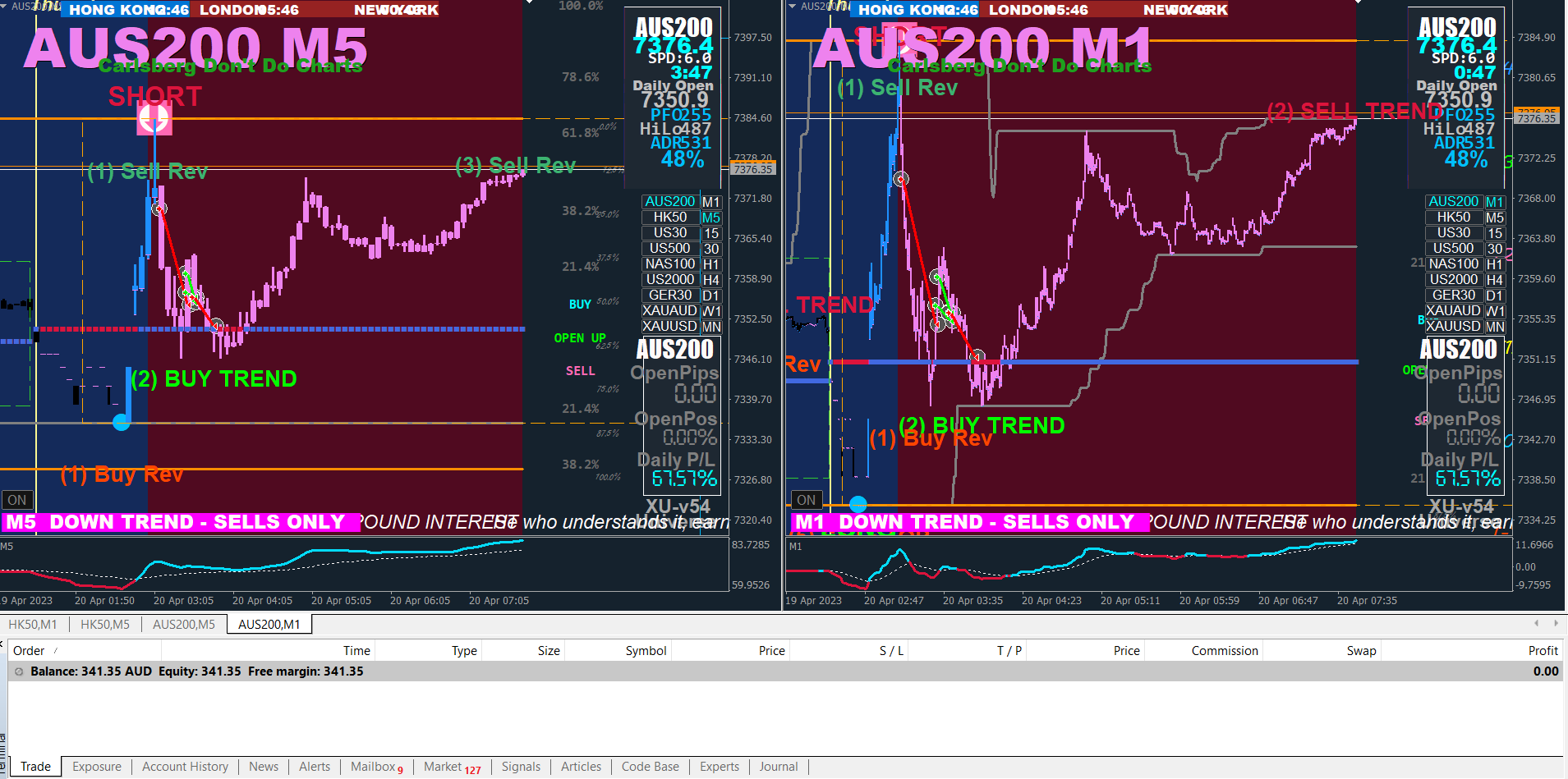Image resolution: width=1568 pixels, height=779 pixels.
Task: Open the Signals tab
Action: tap(522, 767)
